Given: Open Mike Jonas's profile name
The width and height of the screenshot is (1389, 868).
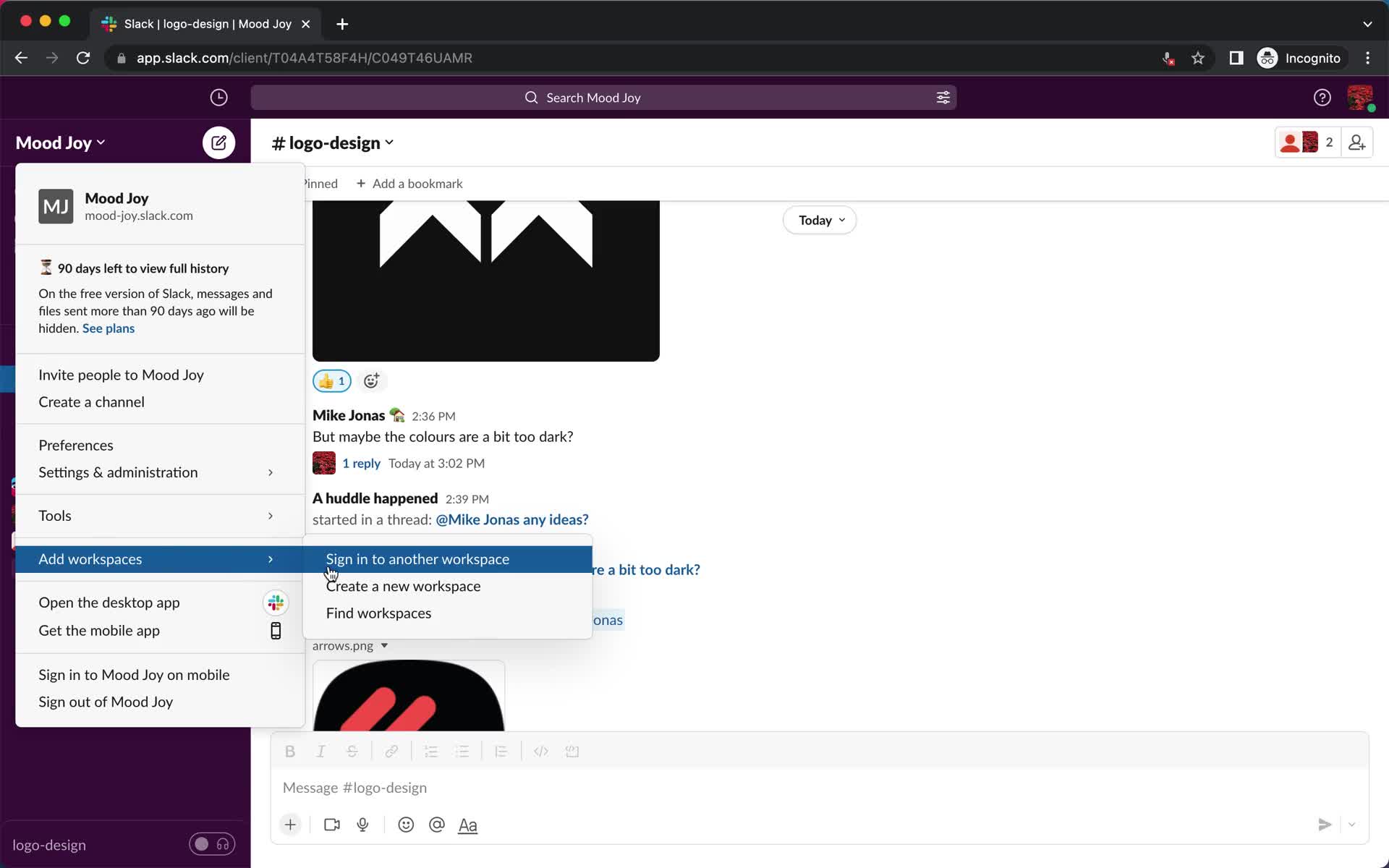Looking at the screenshot, I should point(349,415).
